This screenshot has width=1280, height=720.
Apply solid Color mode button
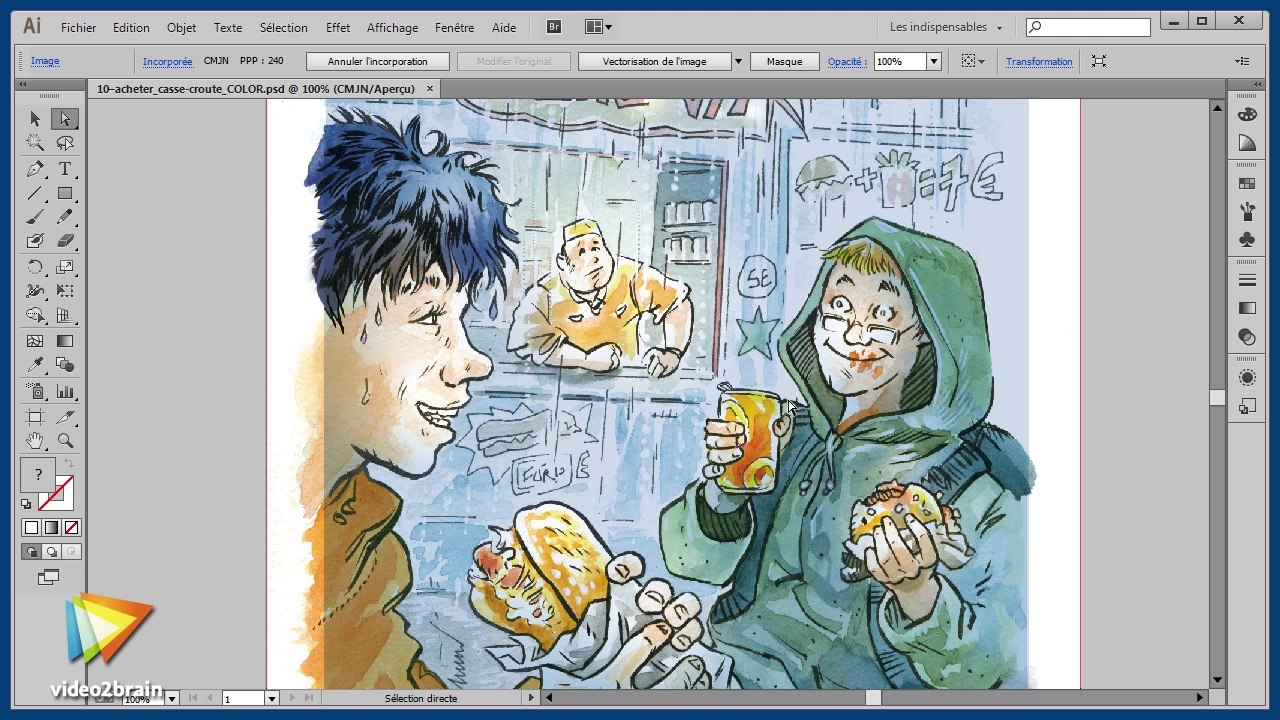click(31, 528)
